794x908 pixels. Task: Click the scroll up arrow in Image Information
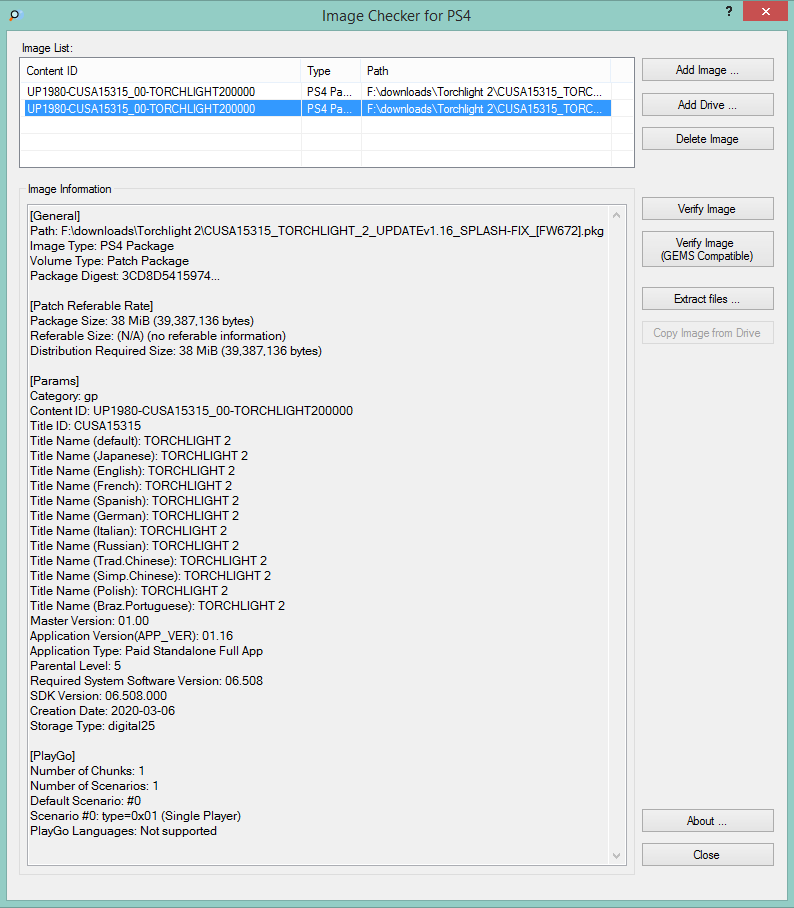617,215
